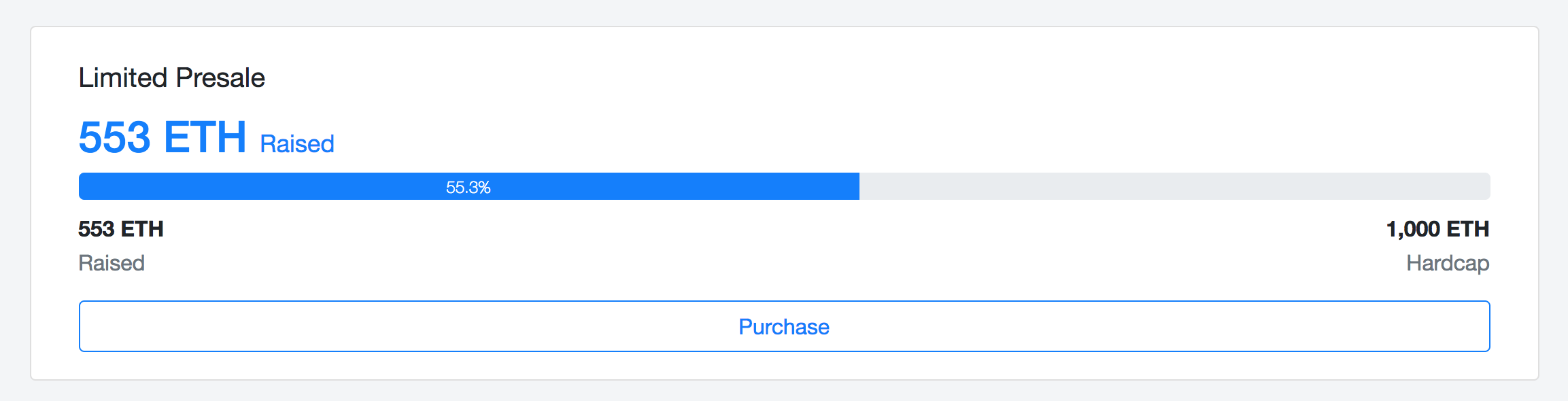Click where the blue progress fill ends

coord(858,186)
